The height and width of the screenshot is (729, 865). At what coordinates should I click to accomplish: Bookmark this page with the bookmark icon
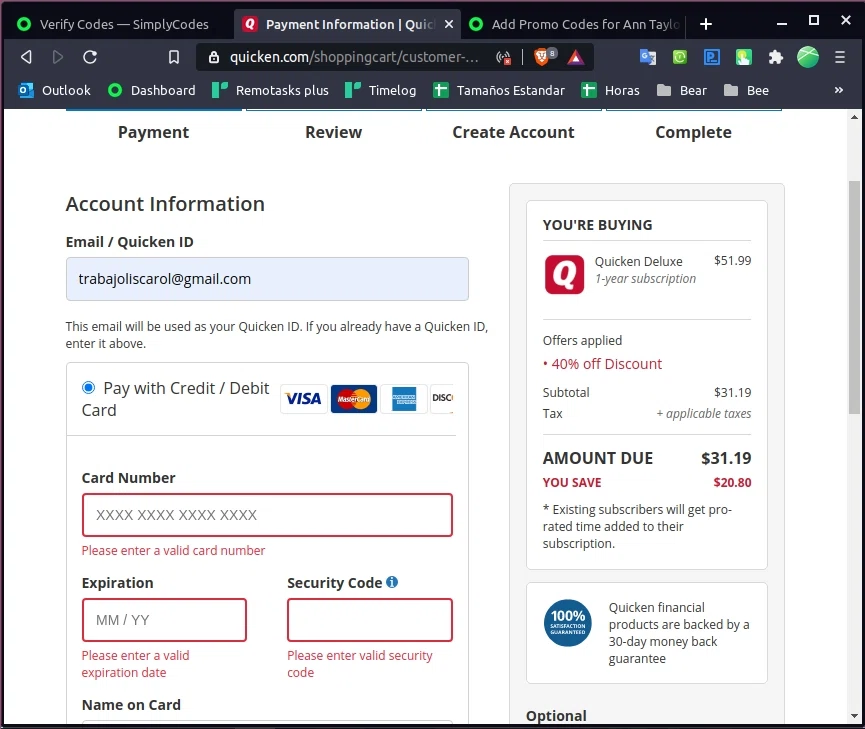pyautogui.click(x=174, y=57)
